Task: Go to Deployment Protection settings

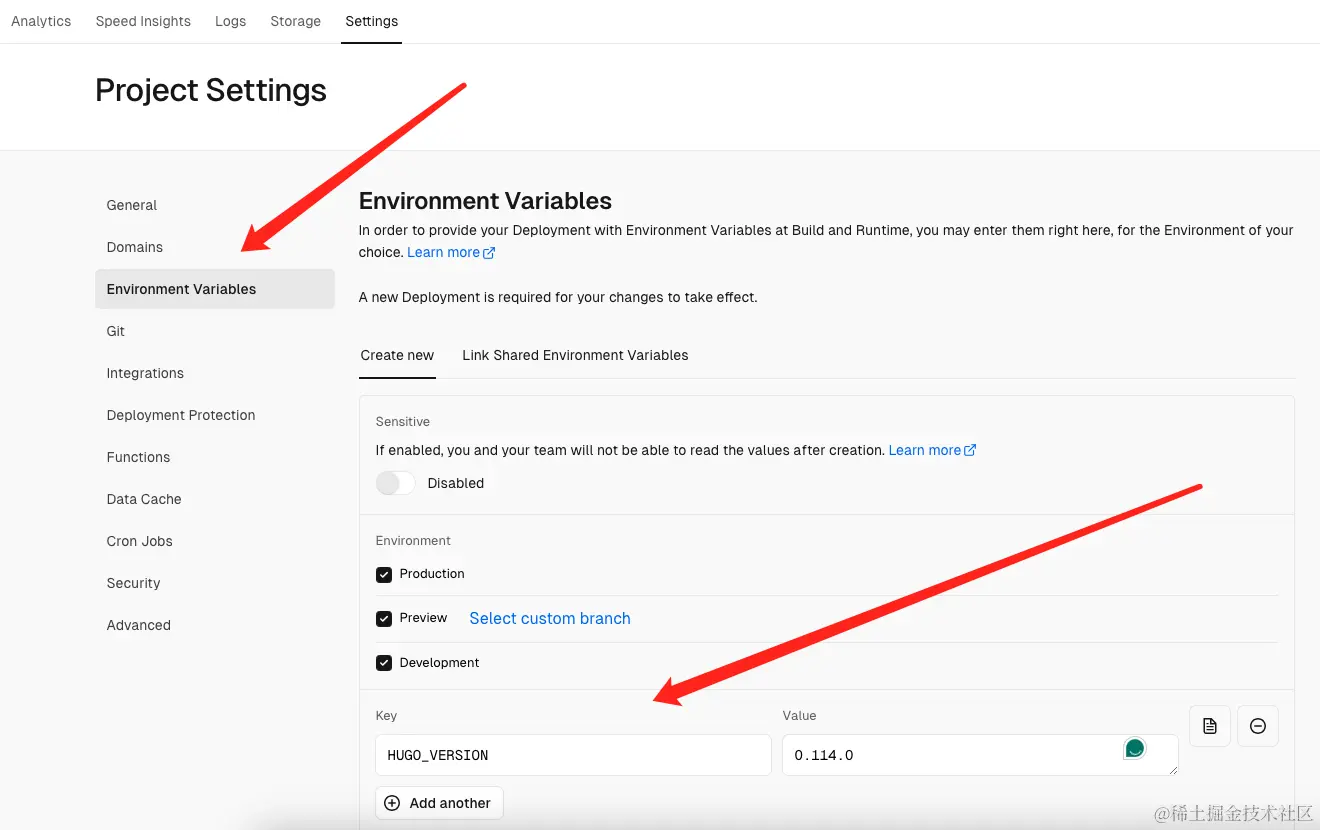Action: tap(215, 415)
